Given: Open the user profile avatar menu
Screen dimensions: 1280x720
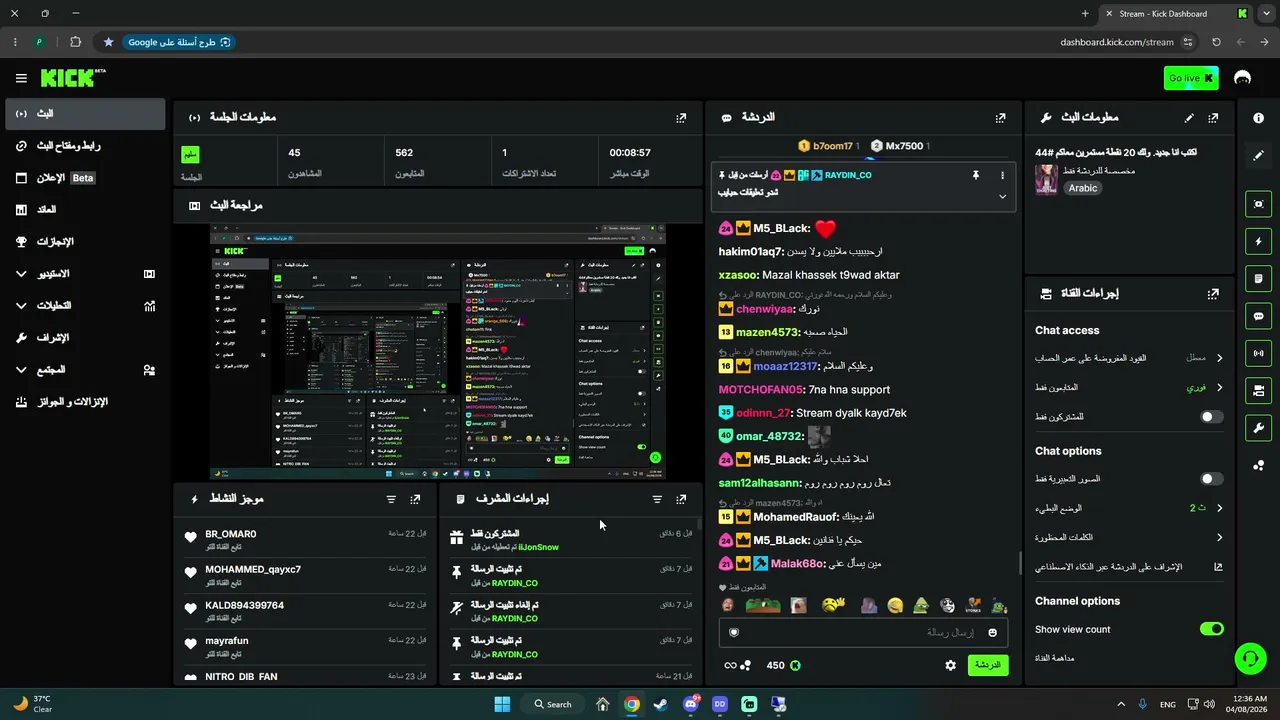Looking at the screenshot, I should tap(1243, 78).
